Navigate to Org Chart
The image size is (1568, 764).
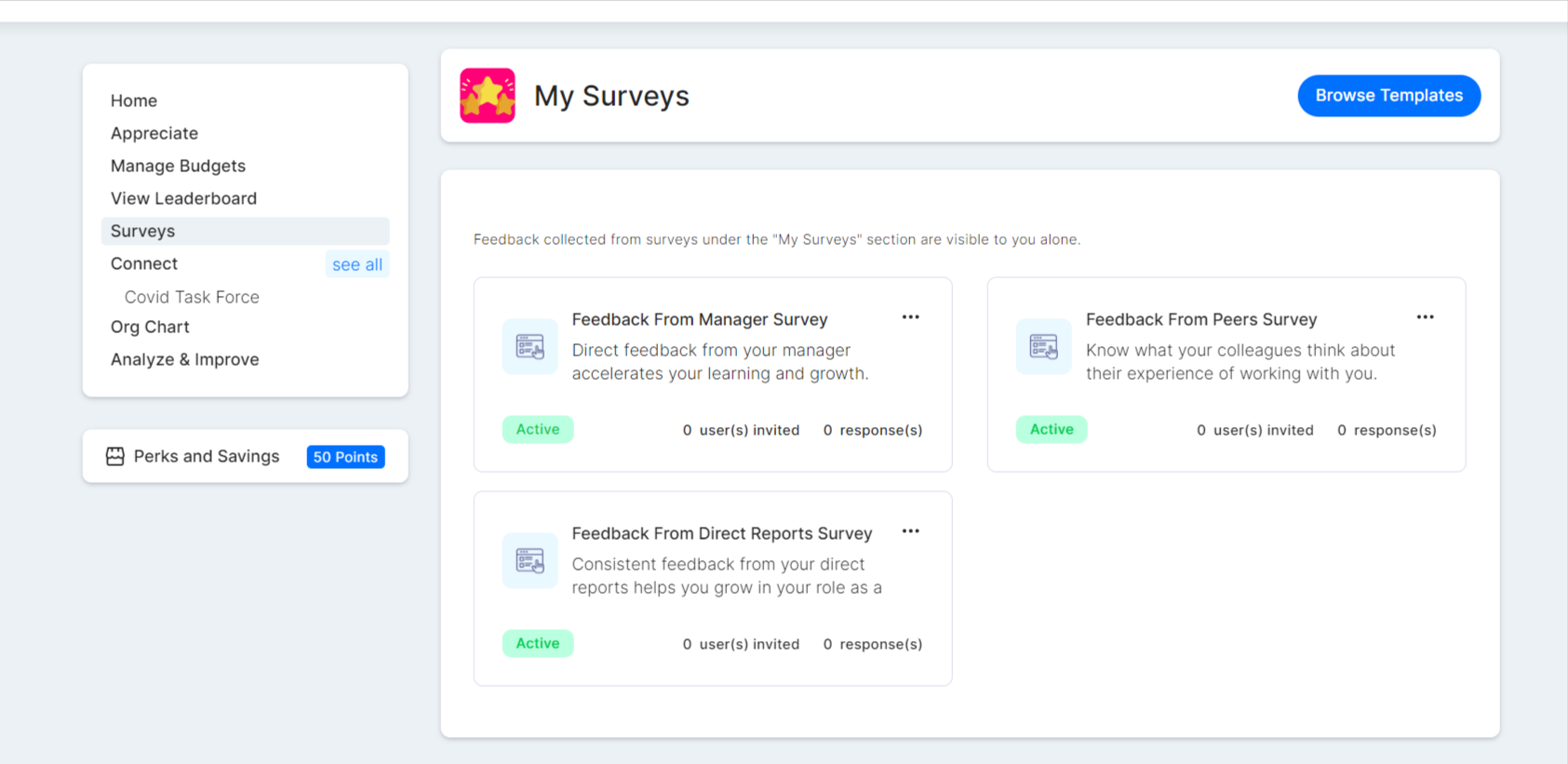tap(150, 327)
